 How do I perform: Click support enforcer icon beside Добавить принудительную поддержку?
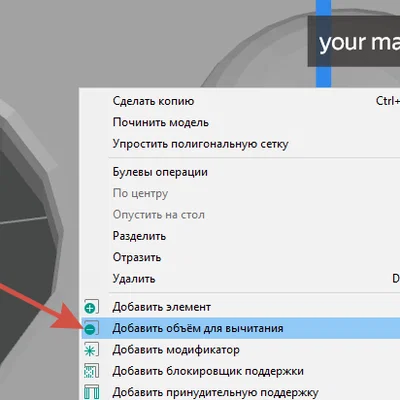point(91,392)
